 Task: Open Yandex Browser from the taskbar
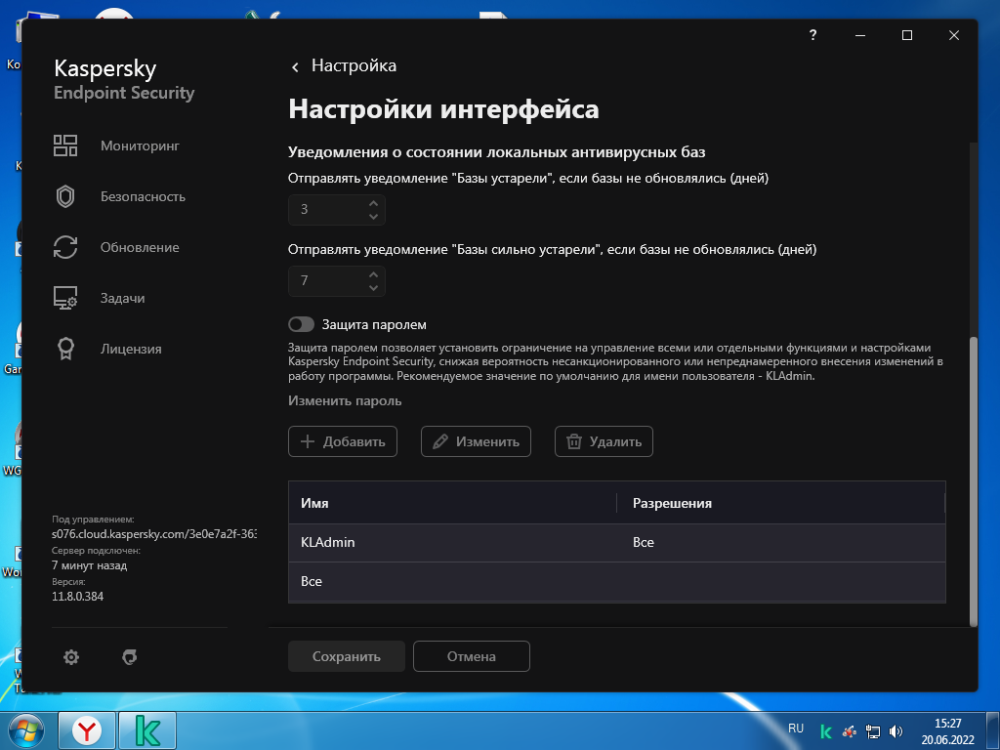87,731
